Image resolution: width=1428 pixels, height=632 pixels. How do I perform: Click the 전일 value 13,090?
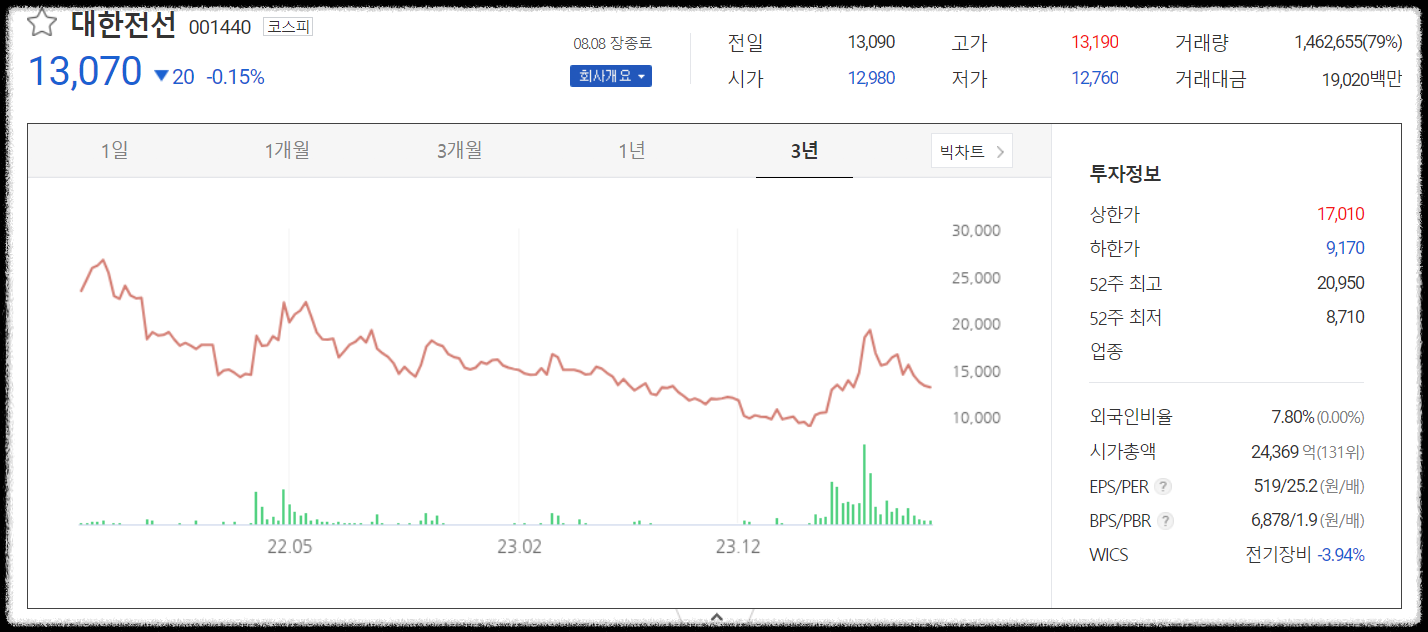(871, 42)
